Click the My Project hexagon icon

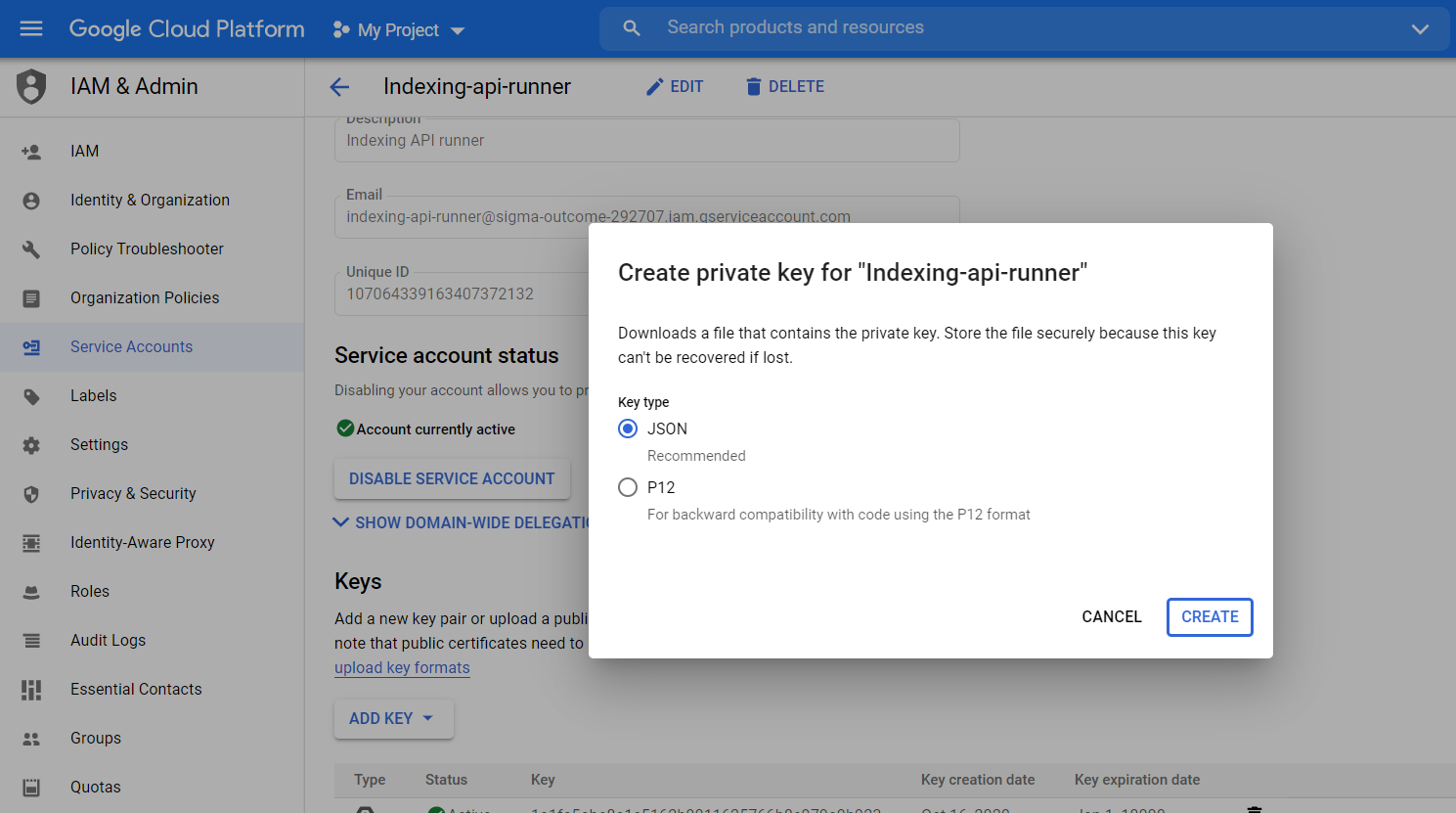click(340, 29)
